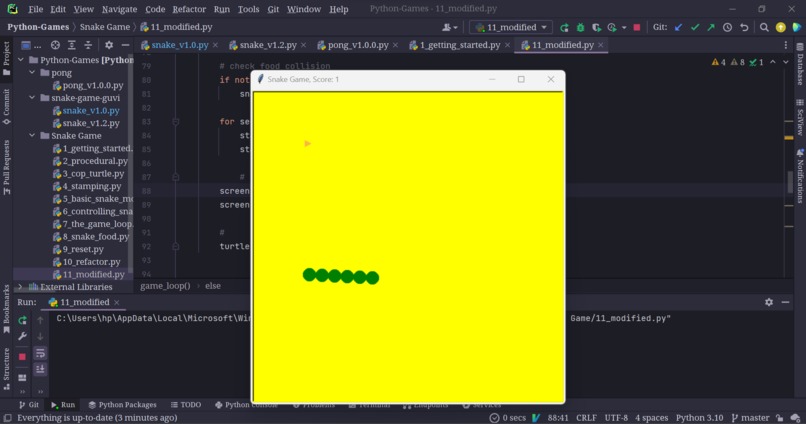Start debugging with the bug icon

click(x=580, y=27)
